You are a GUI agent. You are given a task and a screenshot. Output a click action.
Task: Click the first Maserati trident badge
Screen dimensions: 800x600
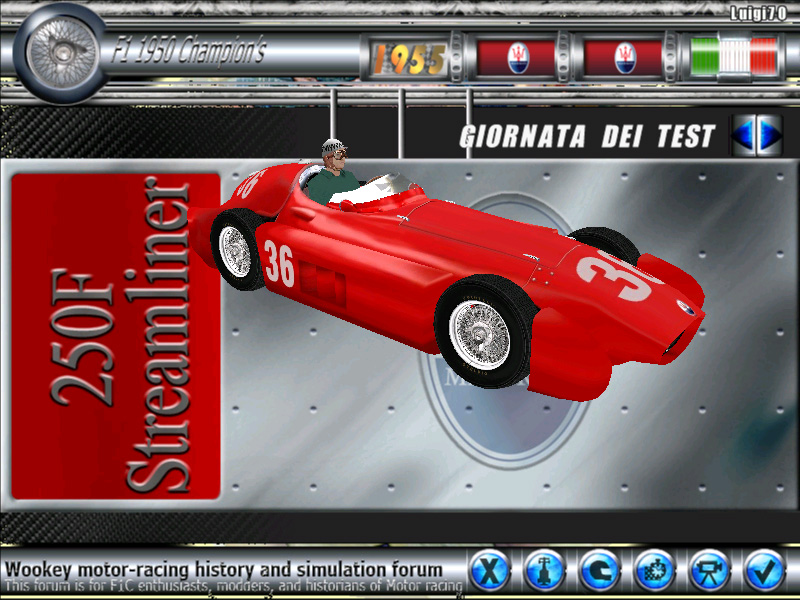pyautogui.click(x=516, y=58)
